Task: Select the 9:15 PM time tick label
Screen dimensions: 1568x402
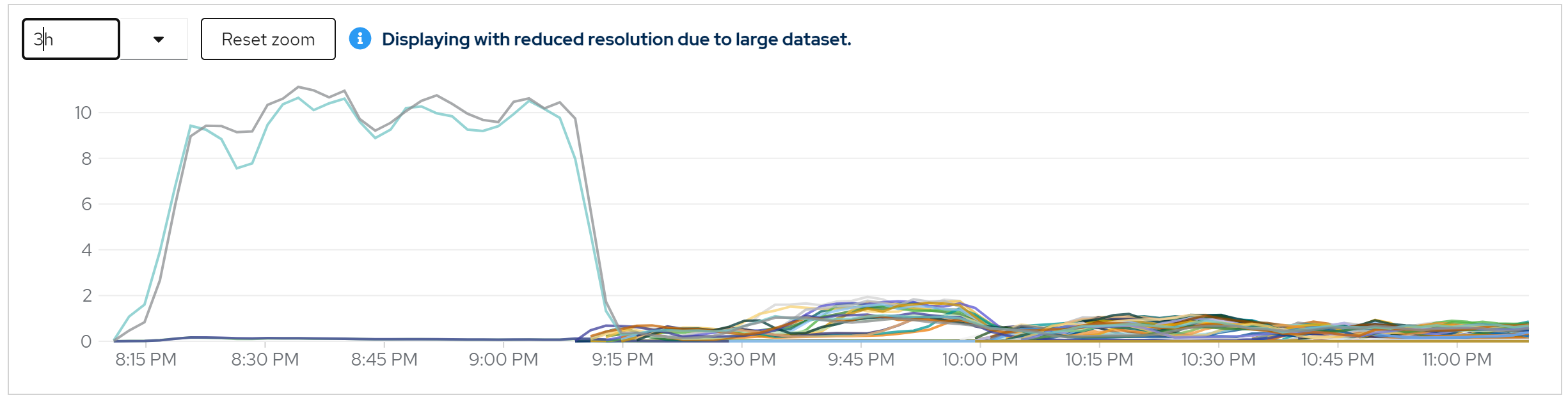Action: [622, 360]
